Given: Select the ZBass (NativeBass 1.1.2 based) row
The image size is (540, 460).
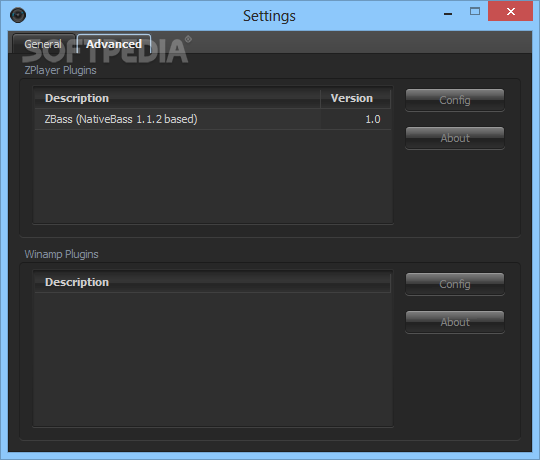Looking at the screenshot, I should click(x=213, y=119).
